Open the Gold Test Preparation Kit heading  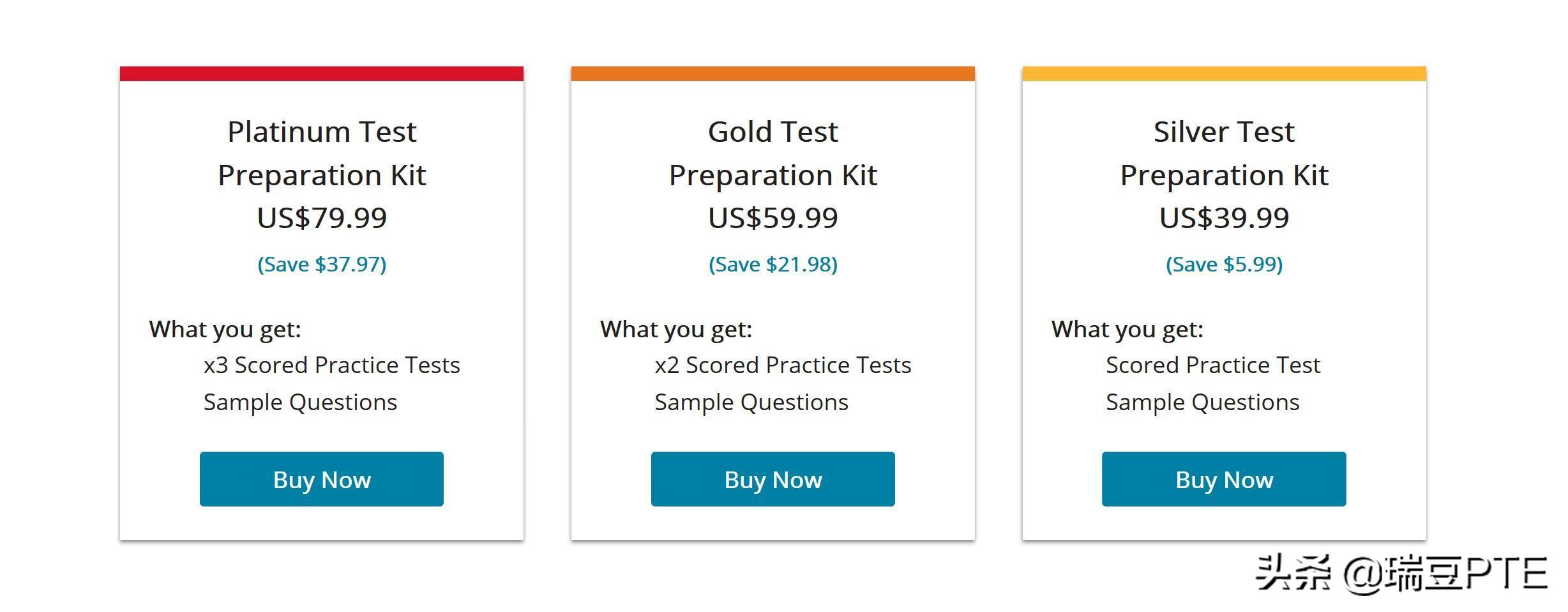(x=773, y=153)
